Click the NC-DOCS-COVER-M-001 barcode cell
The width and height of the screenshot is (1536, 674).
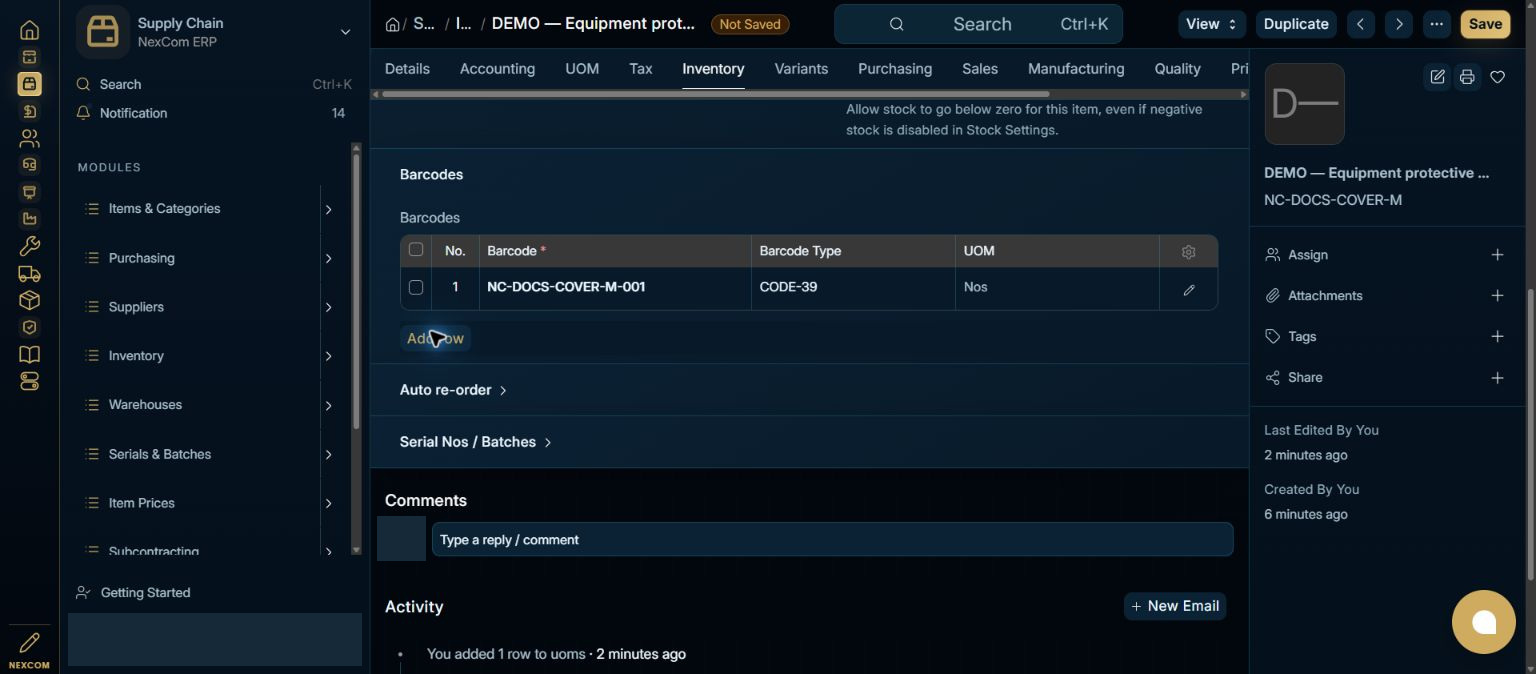[x=615, y=288]
